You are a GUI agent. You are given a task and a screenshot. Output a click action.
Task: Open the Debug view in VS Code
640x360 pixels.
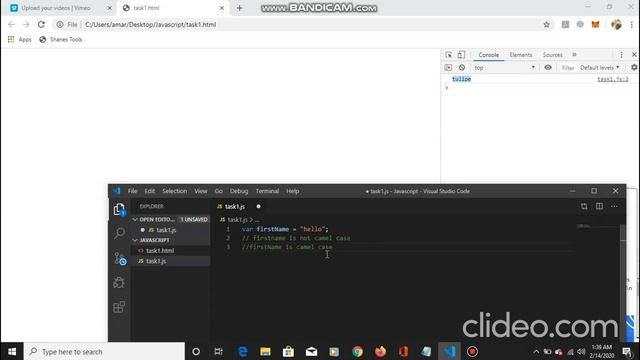pyautogui.click(x=119, y=282)
